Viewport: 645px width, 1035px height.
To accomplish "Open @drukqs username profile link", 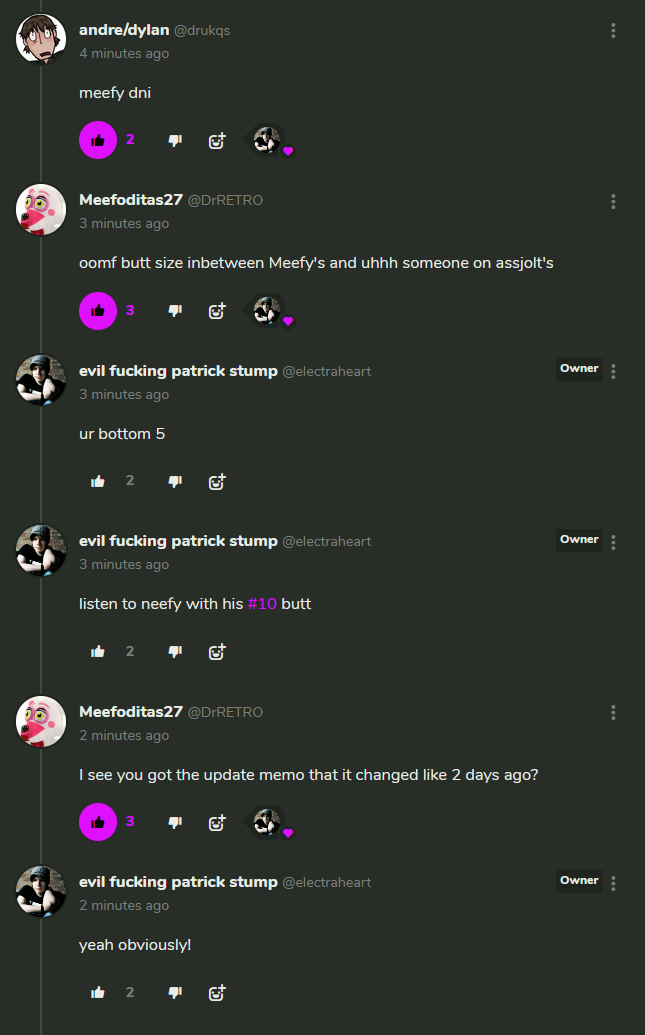I will pyautogui.click(x=202, y=30).
